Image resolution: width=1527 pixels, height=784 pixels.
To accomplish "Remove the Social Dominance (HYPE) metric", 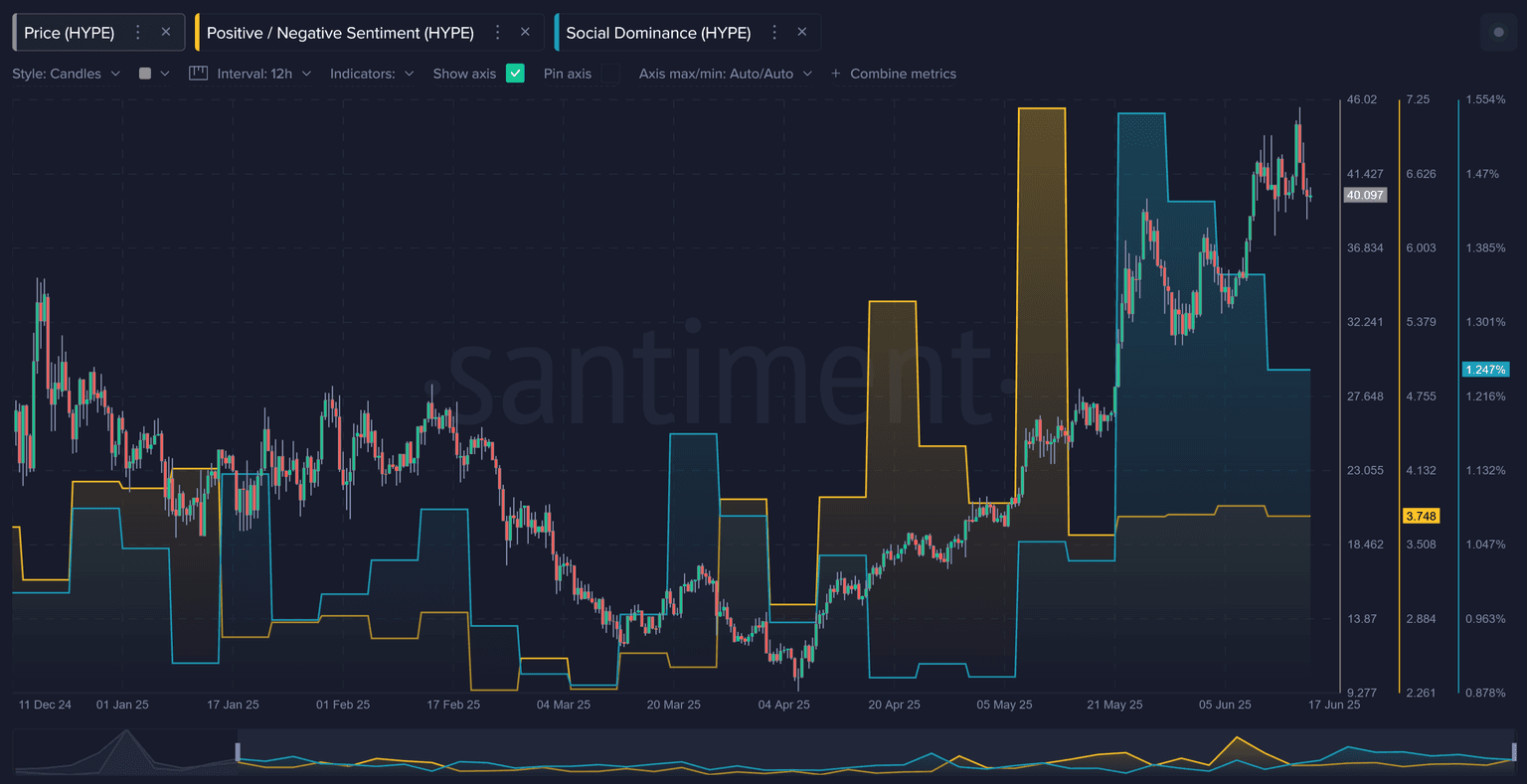I will 802,33.
